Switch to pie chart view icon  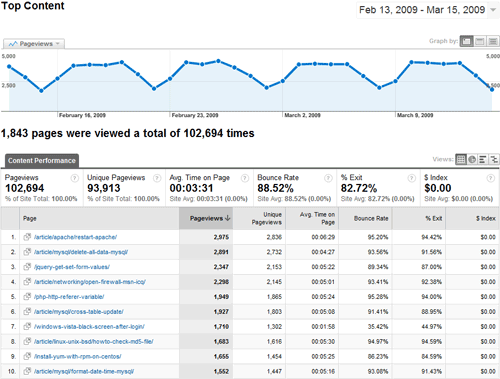pyautogui.click(x=472, y=159)
